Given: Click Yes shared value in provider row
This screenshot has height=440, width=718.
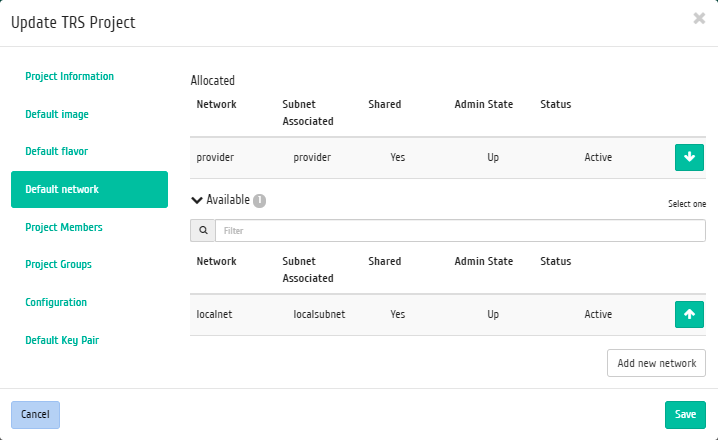Looking at the screenshot, I should click(x=397, y=158).
